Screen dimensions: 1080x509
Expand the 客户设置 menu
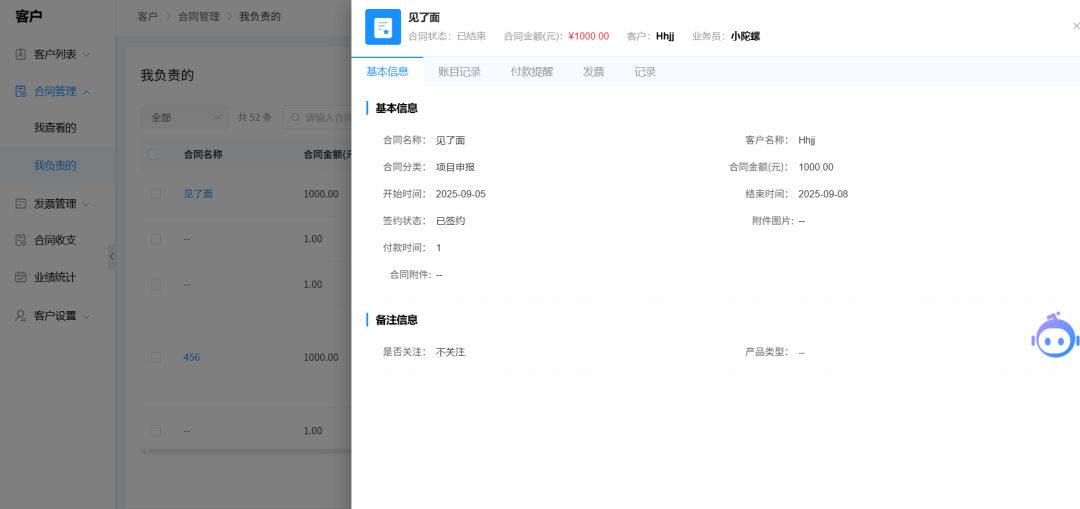coord(86,316)
